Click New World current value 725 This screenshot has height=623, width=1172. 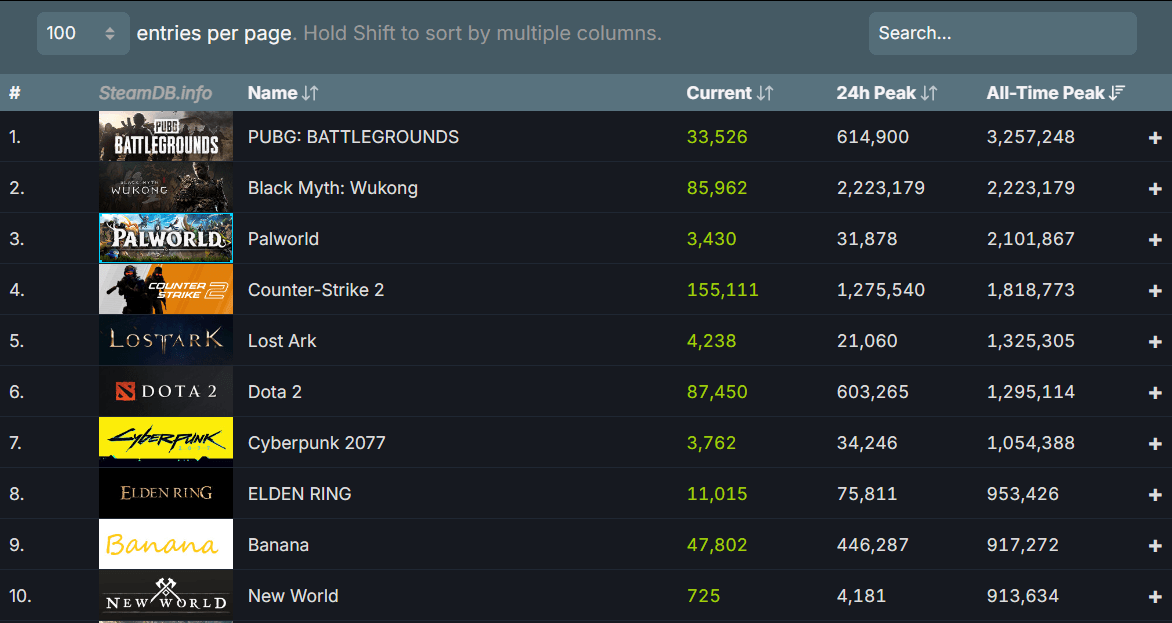tap(703, 596)
